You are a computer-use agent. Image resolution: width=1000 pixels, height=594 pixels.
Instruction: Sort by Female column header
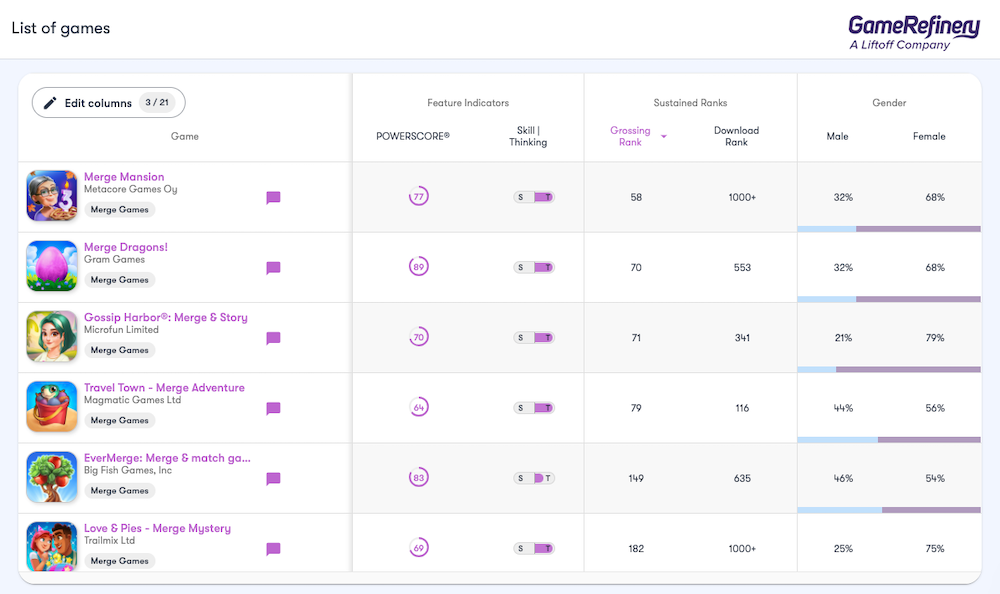pos(929,136)
